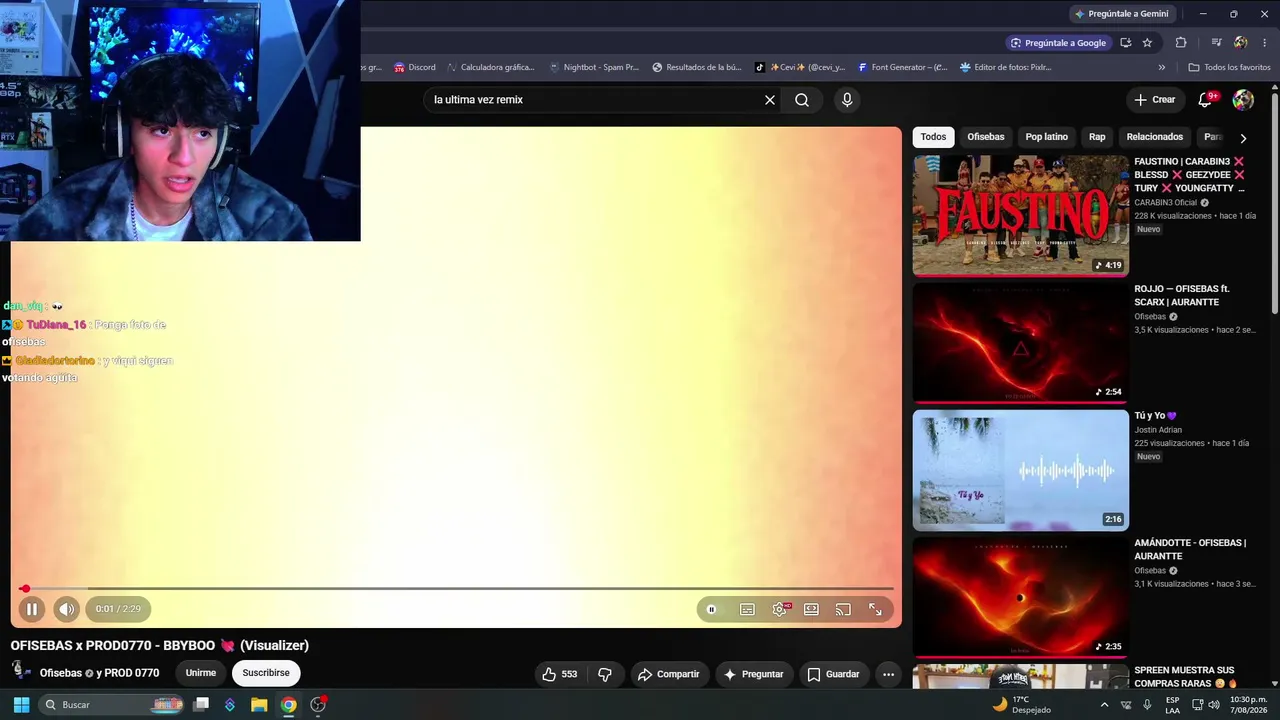This screenshot has width=1280, height=720.
Task: Run search with magnifying glass button
Action: pyautogui.click(x=802, y=100)
